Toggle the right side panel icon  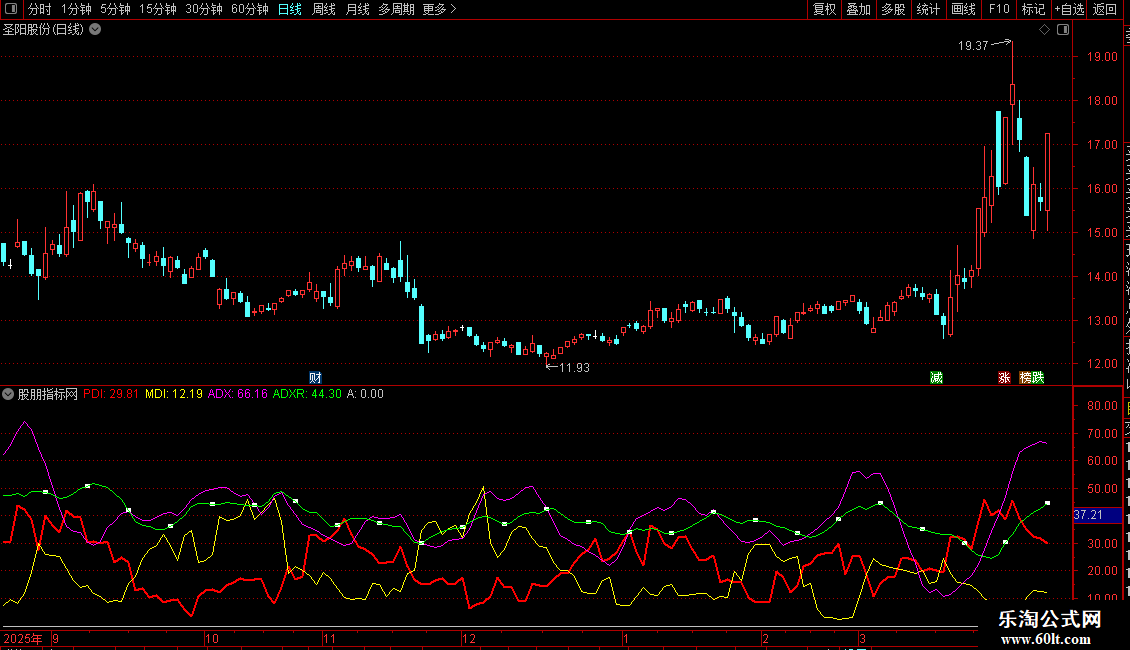pos(1063,30)
